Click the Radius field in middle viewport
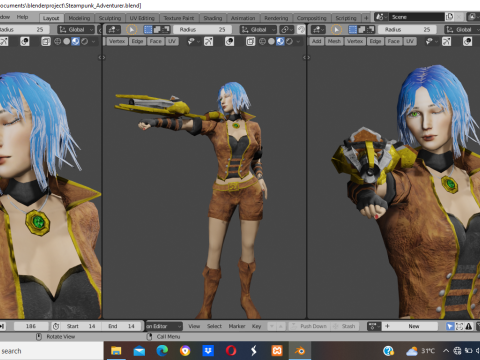 (x=202, y=30)
